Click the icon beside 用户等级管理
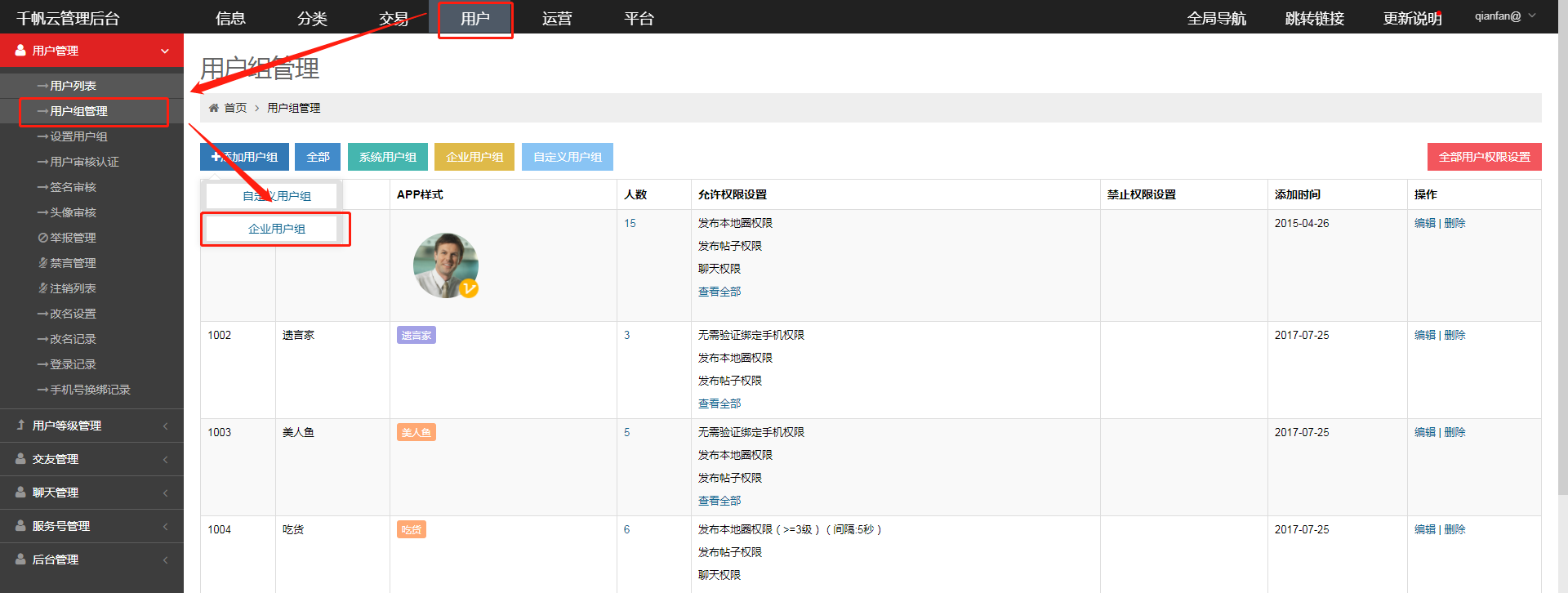Image resolution: width=1568 pixels, height=593 pixels. pyautogui.click(x=20, y=425)
